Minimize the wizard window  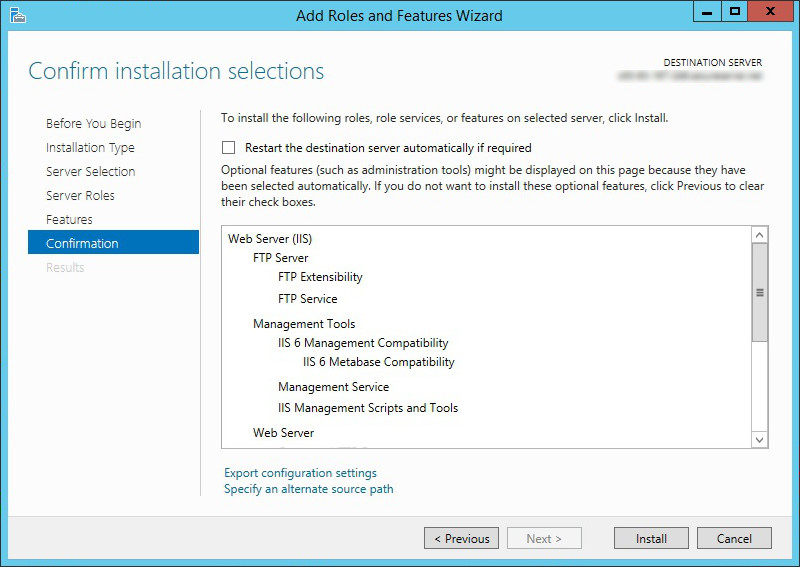[707, 12]
